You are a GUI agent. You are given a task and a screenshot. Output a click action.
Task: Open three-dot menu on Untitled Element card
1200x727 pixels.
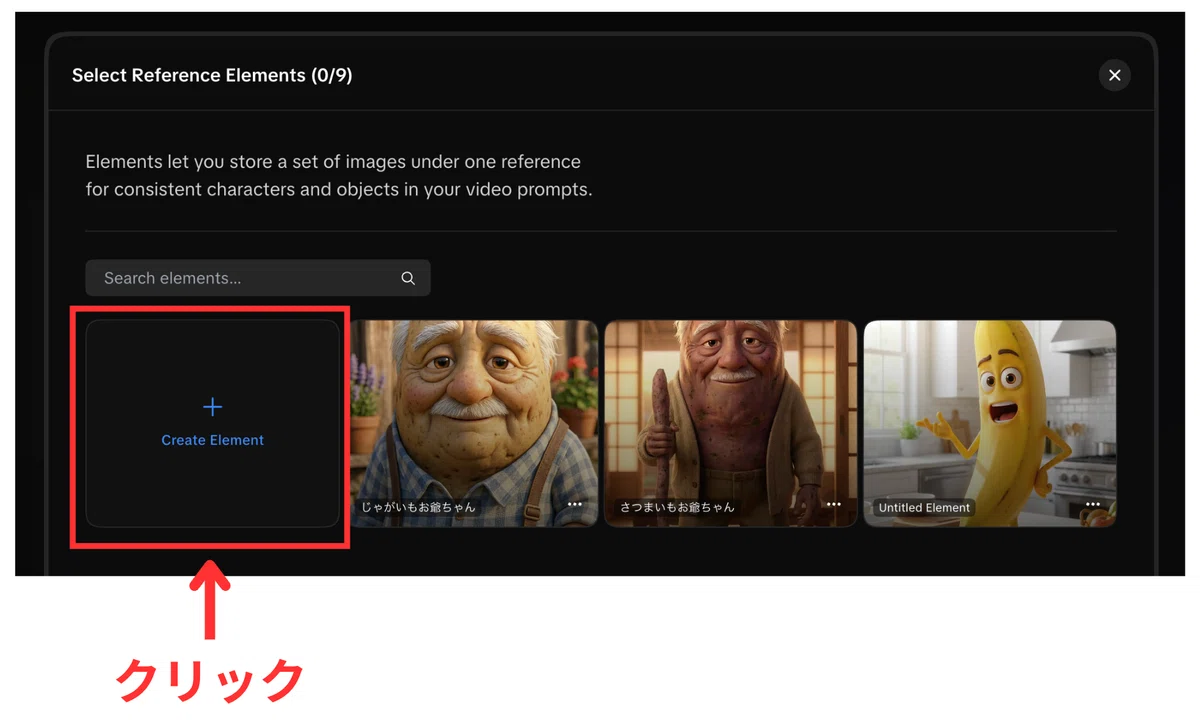[x=1093, y=505]
